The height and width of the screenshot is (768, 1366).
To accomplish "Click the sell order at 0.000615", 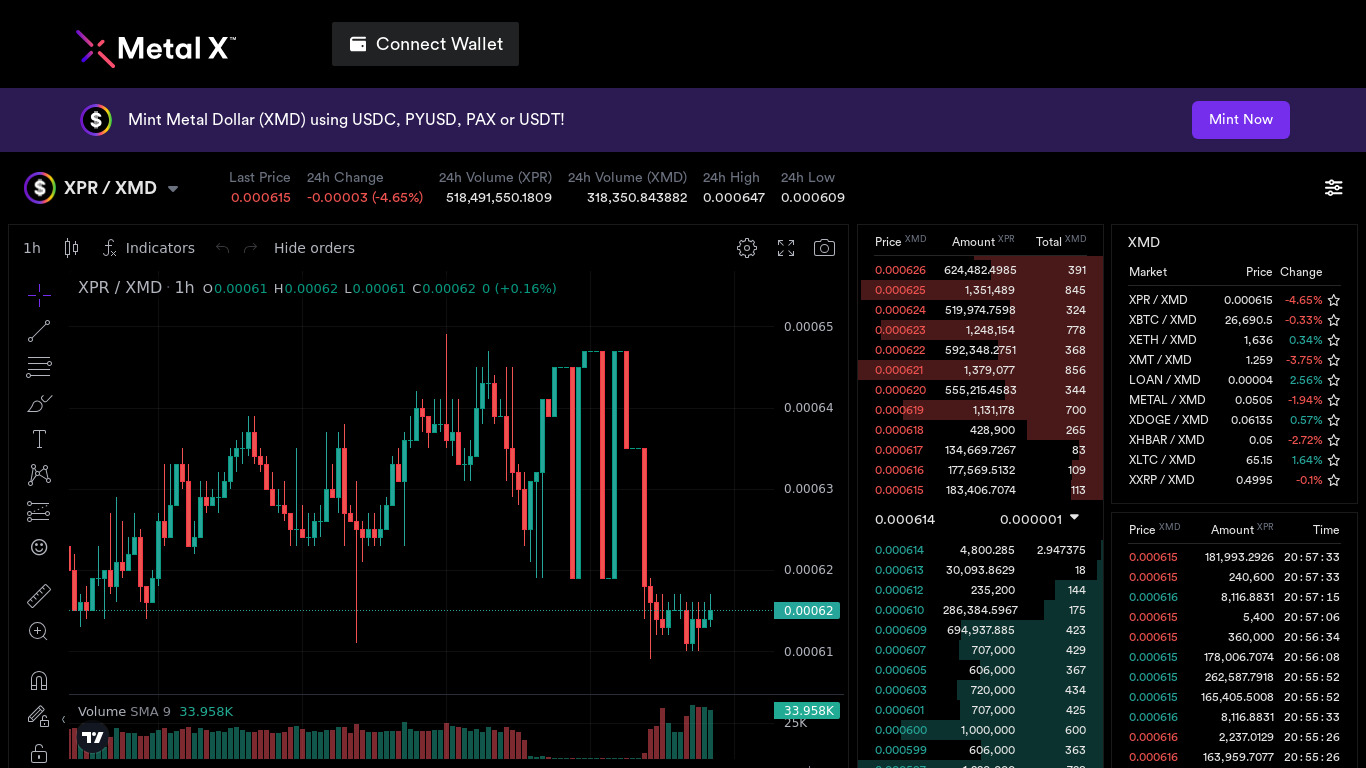I will click(980, 490).
